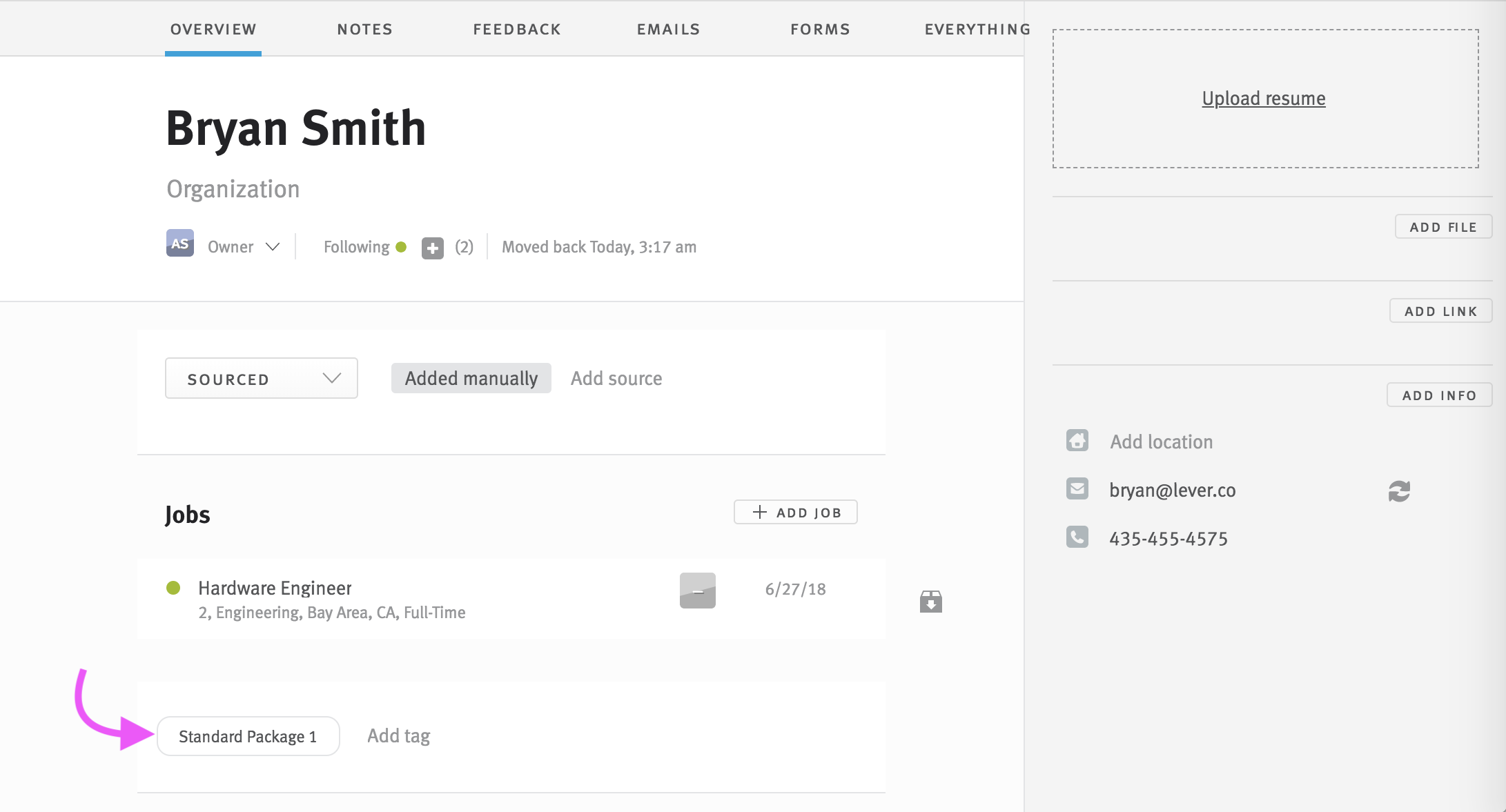This screenshot has width=1506, height=812.
Task: Switch to the Everything tab
Action: tap(977, 30)
